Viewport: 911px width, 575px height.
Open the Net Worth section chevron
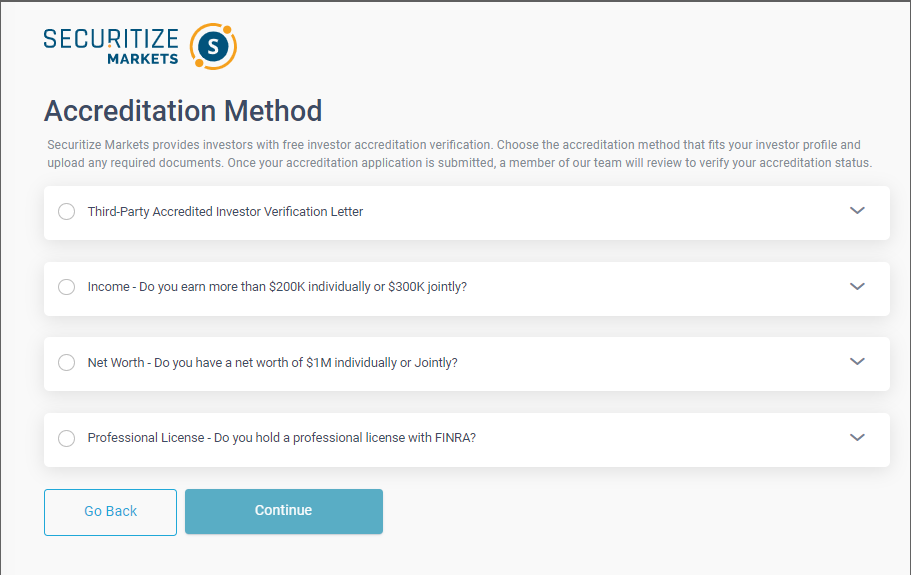coord(858,361)
